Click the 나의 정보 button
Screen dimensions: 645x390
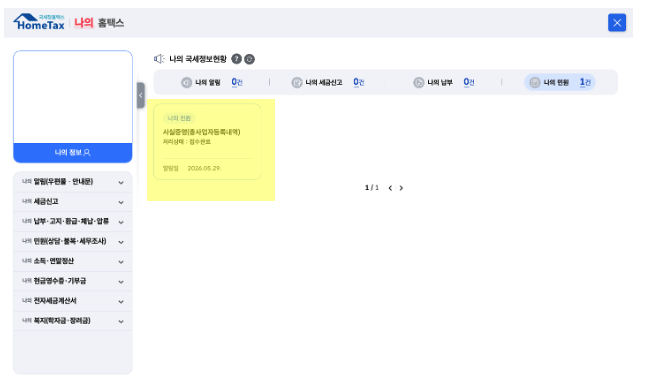click(73, 153)
